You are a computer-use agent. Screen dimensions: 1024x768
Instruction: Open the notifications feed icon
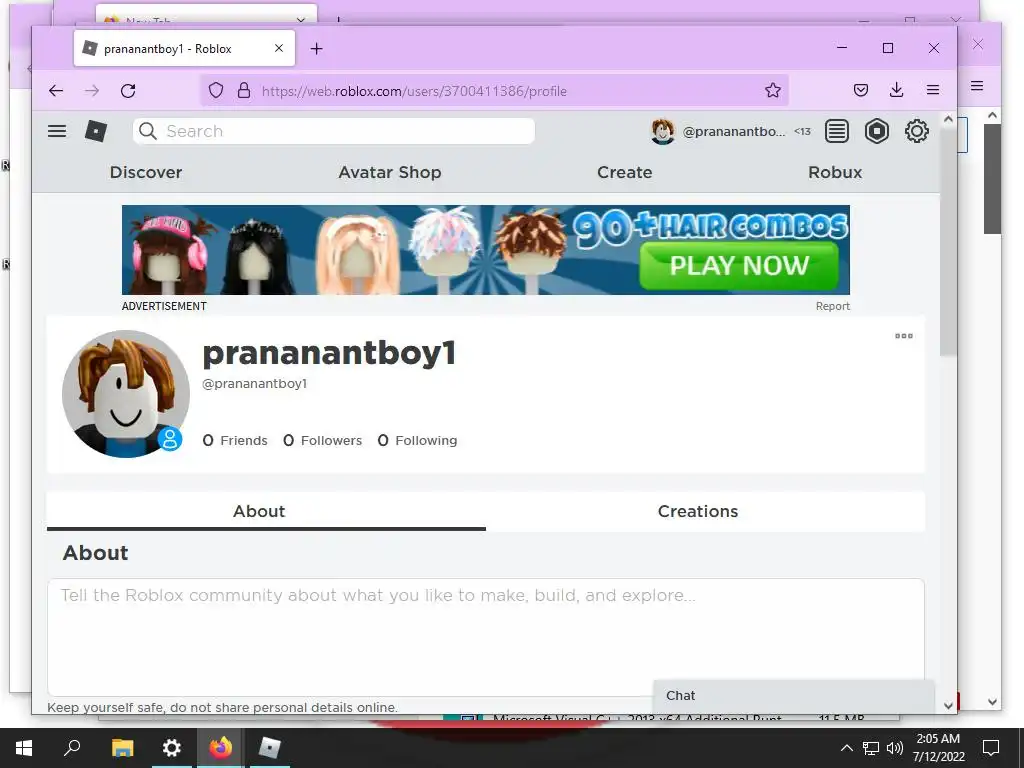[837, 131]
